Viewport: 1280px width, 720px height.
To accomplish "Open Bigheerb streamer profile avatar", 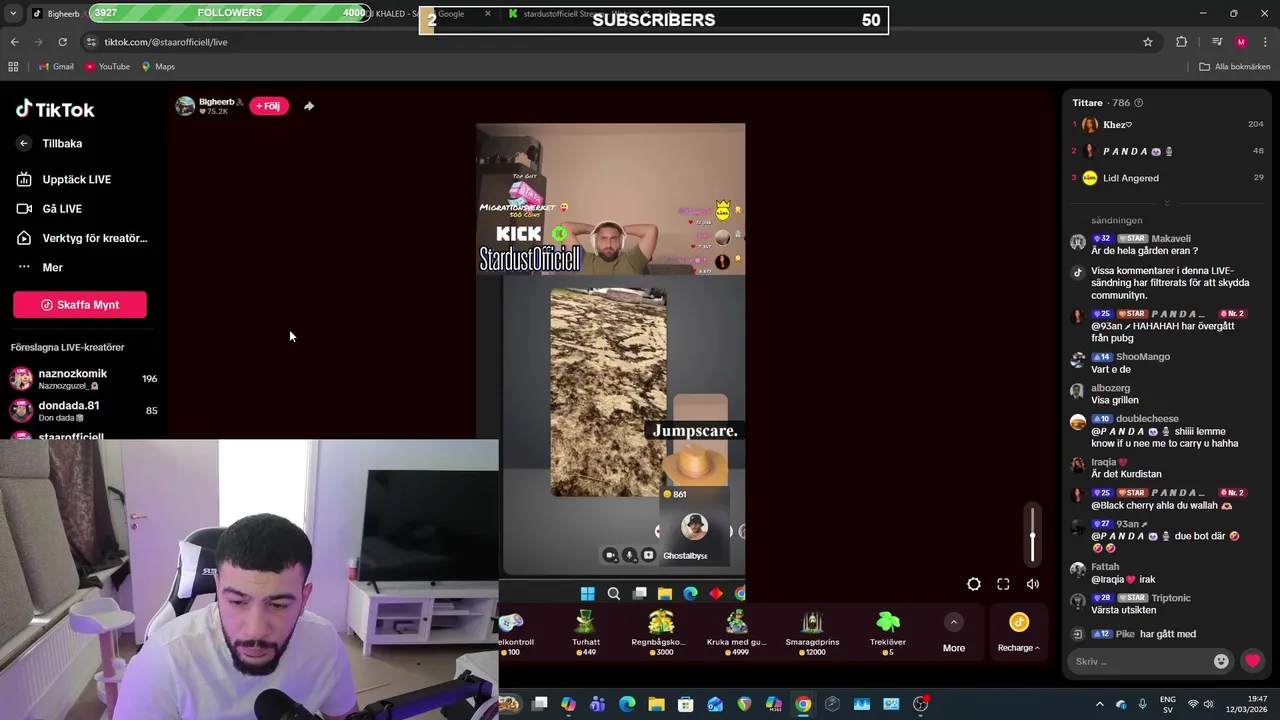I will 185,106.
